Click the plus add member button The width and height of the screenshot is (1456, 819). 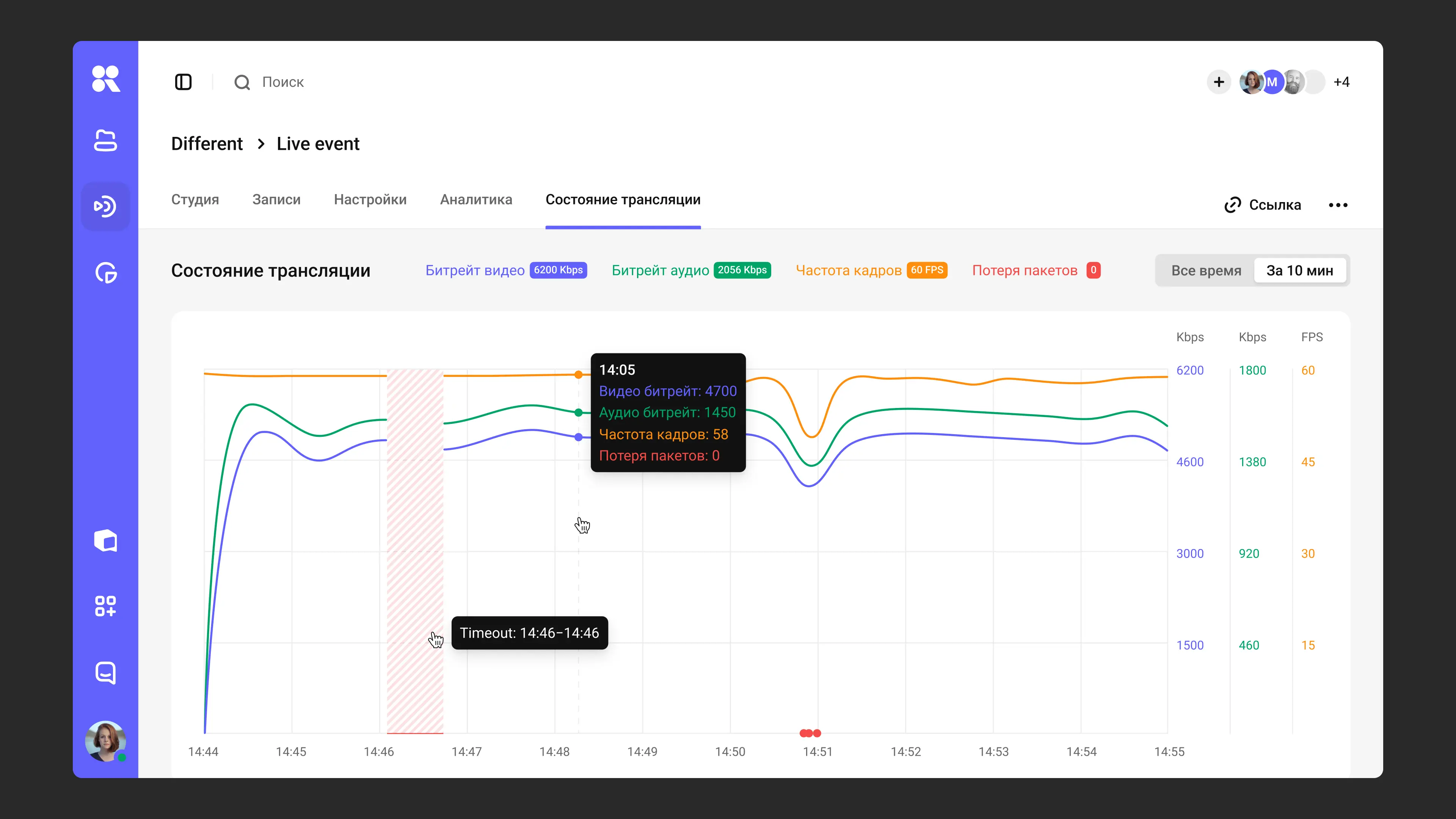[1219, 82]
